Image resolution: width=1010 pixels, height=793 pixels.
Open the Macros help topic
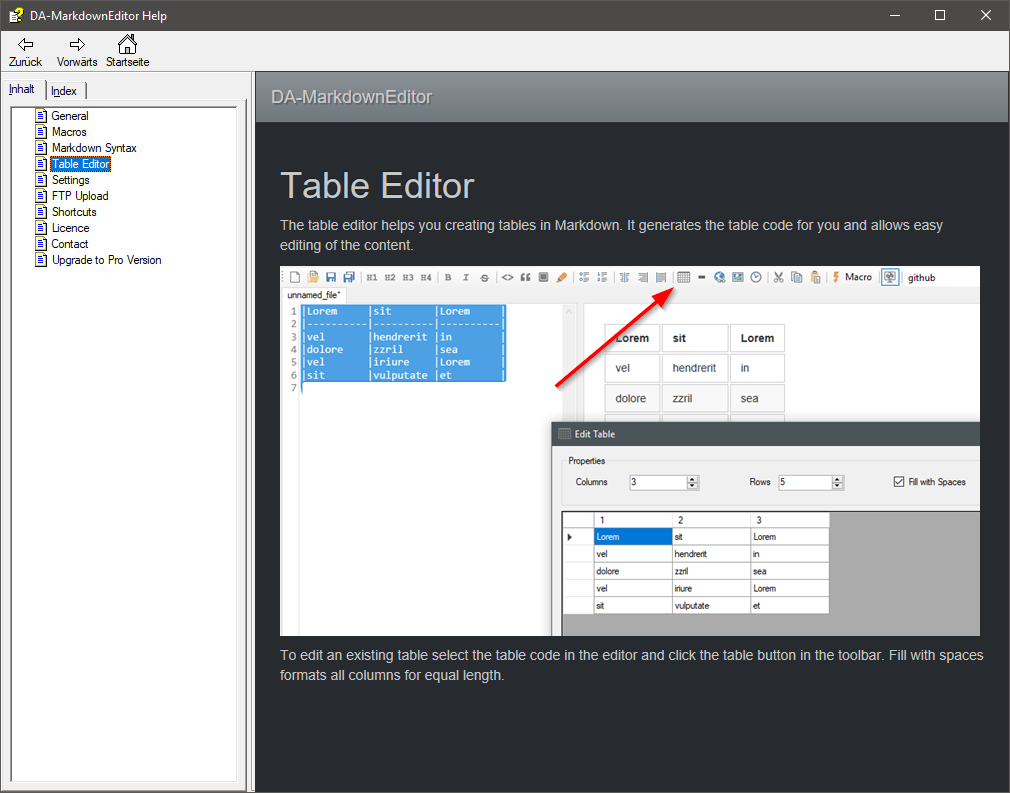69,132
